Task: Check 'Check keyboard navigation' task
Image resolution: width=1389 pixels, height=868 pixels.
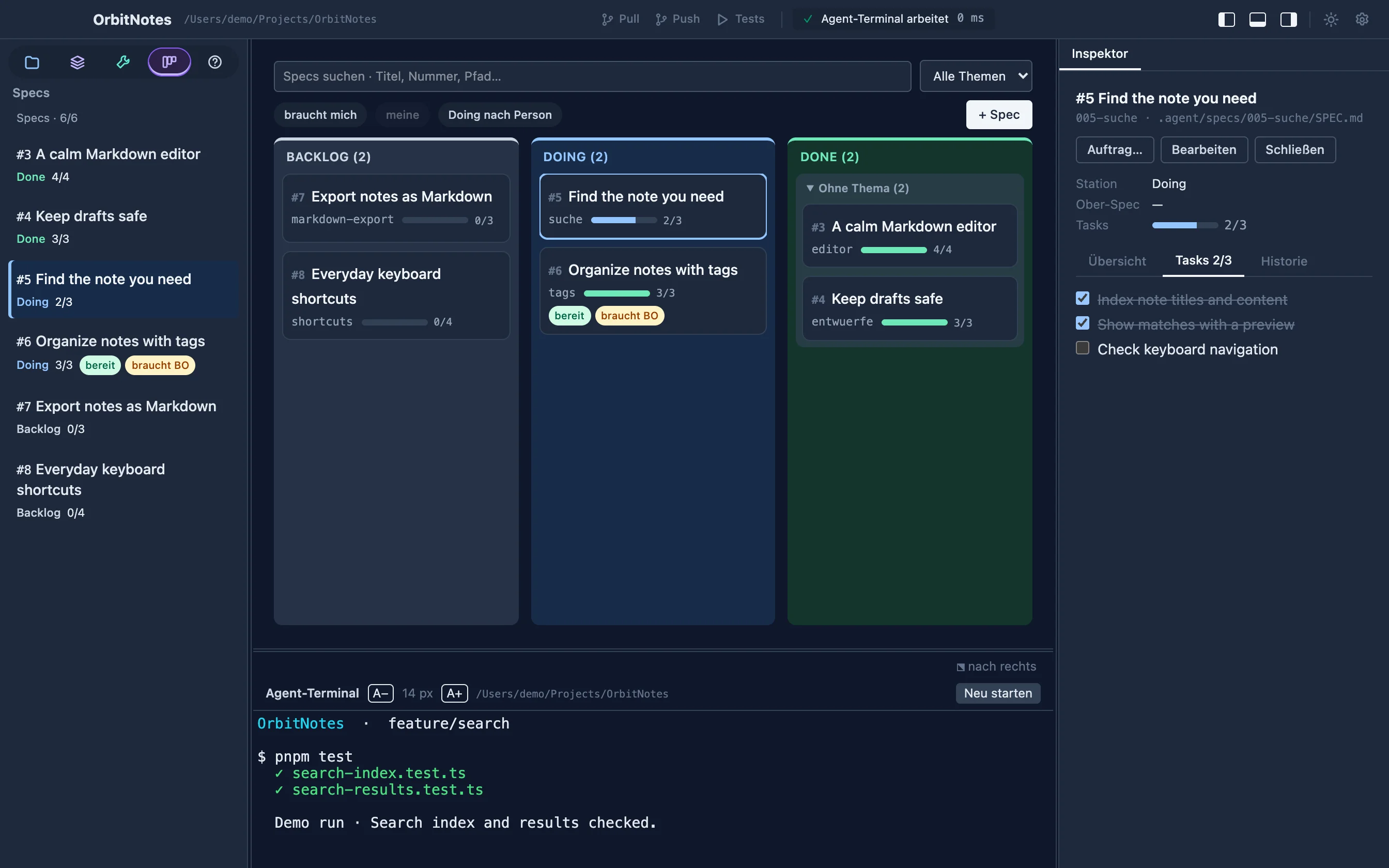Action: (1083, 348)
